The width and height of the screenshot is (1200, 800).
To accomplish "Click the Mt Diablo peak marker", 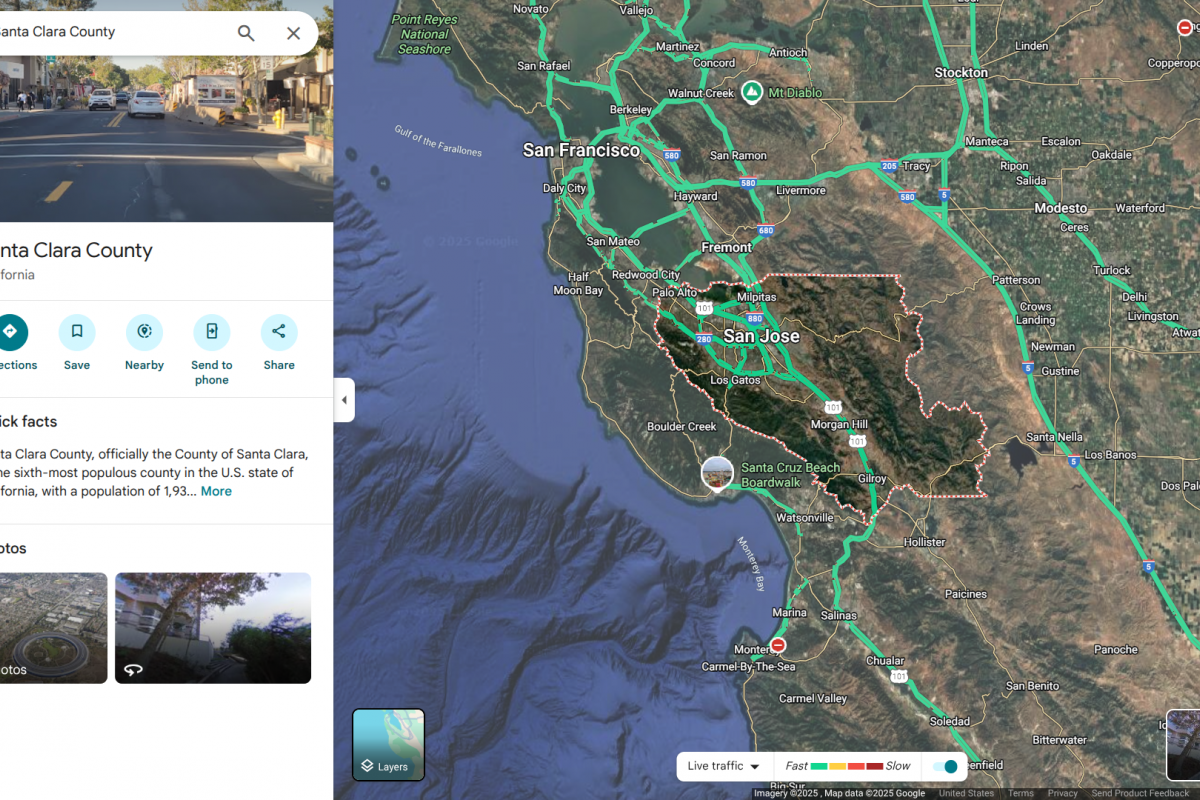I will click(751, 93).
